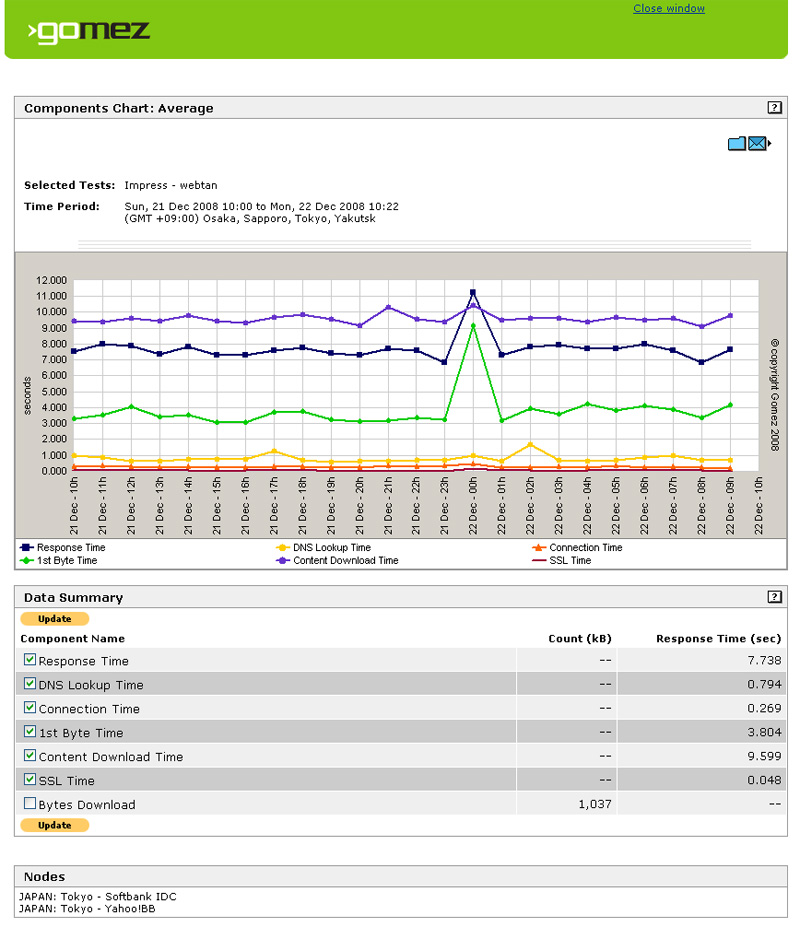Click the email envelope icon
Screen dimensions: 800x927
tap(757, 144)
